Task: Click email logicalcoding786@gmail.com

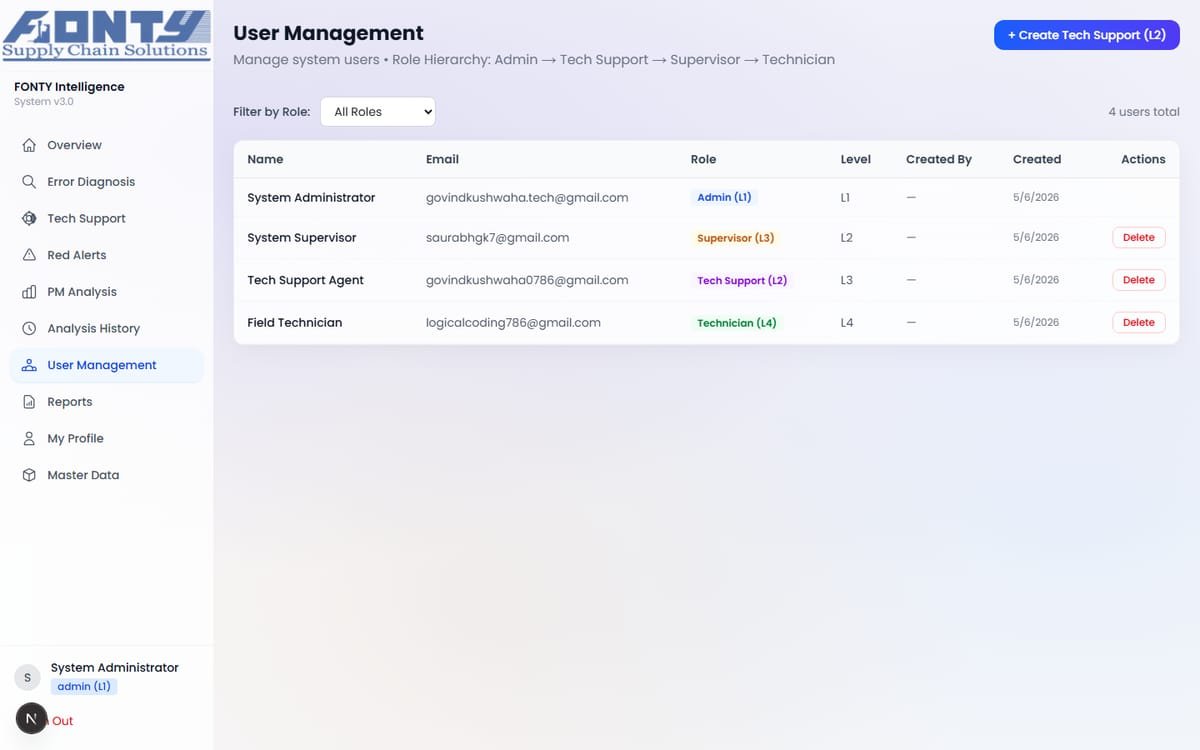Action: point(513,323)
